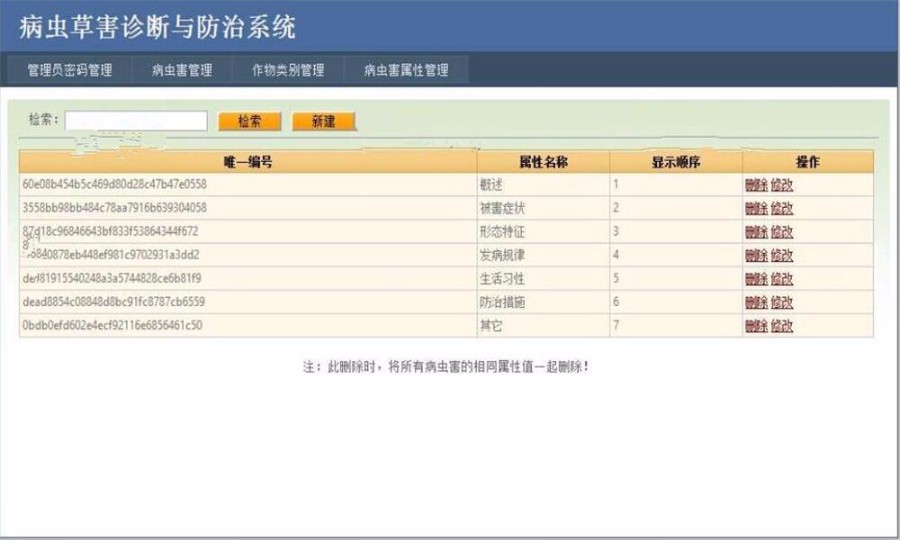The width and height of the screenshot is (900, 540).
Task: Click 删除 link in 概述 row
Action: [x=756, y=185]
